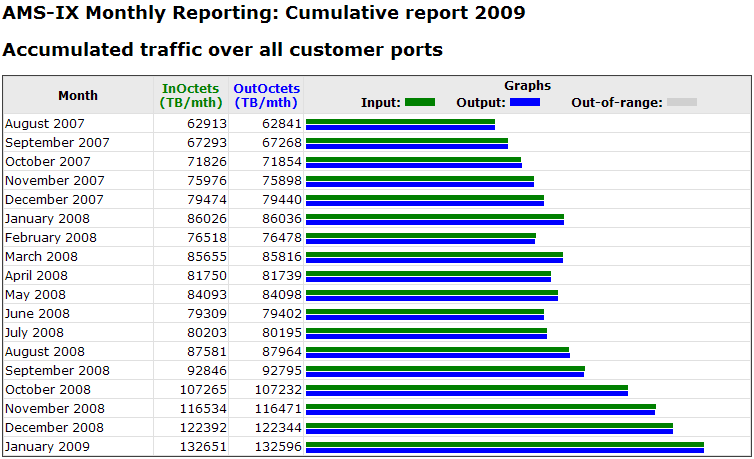Select the January 2009 row label

point(47,447)
